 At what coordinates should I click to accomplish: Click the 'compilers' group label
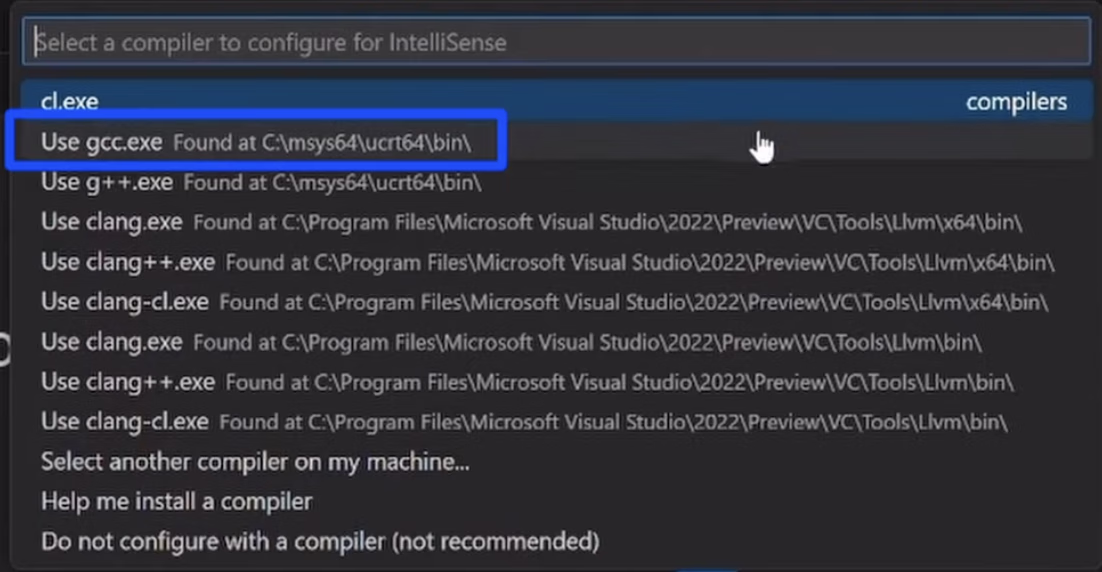point(1016,102)
